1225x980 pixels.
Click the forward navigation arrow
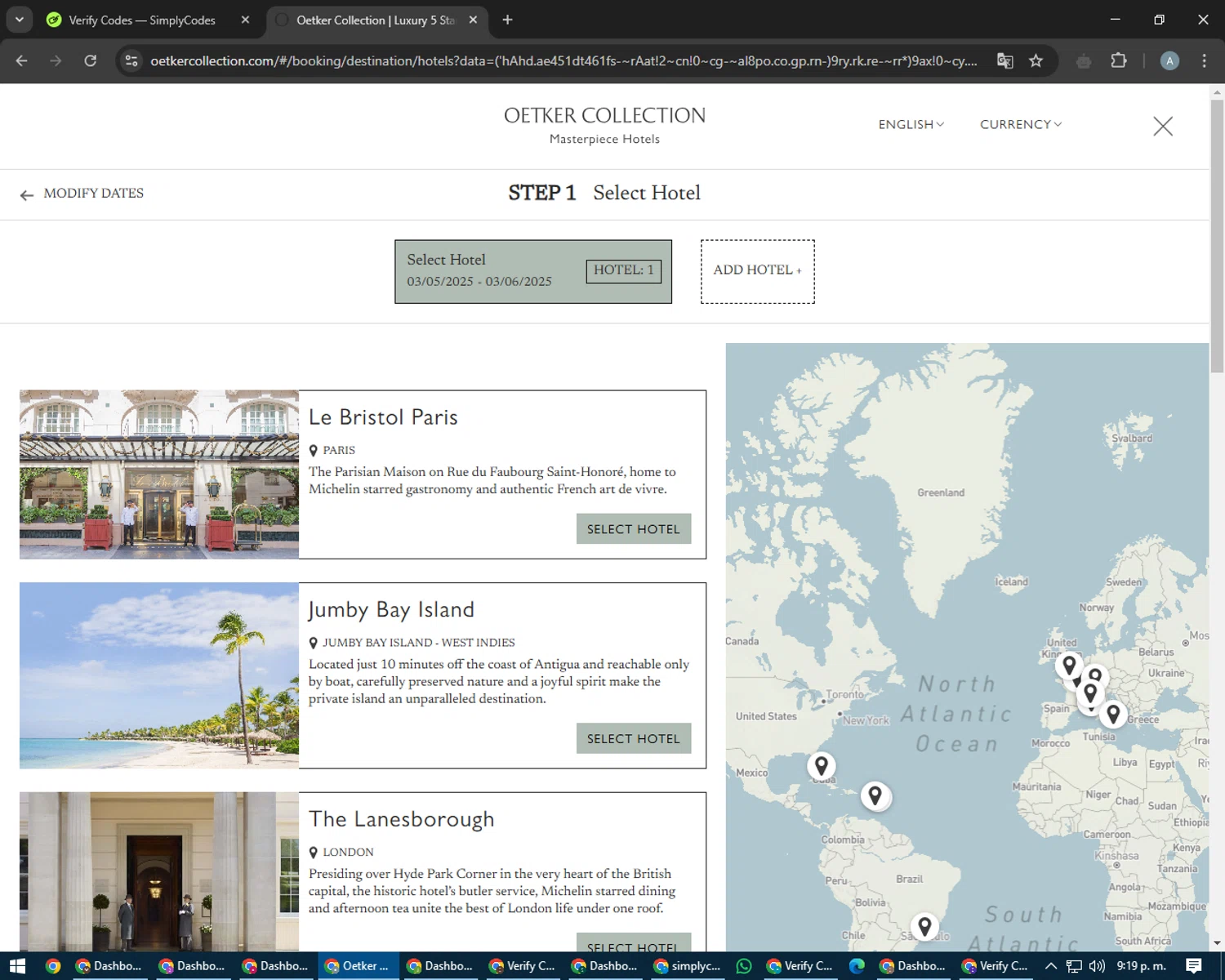[56, 60]
